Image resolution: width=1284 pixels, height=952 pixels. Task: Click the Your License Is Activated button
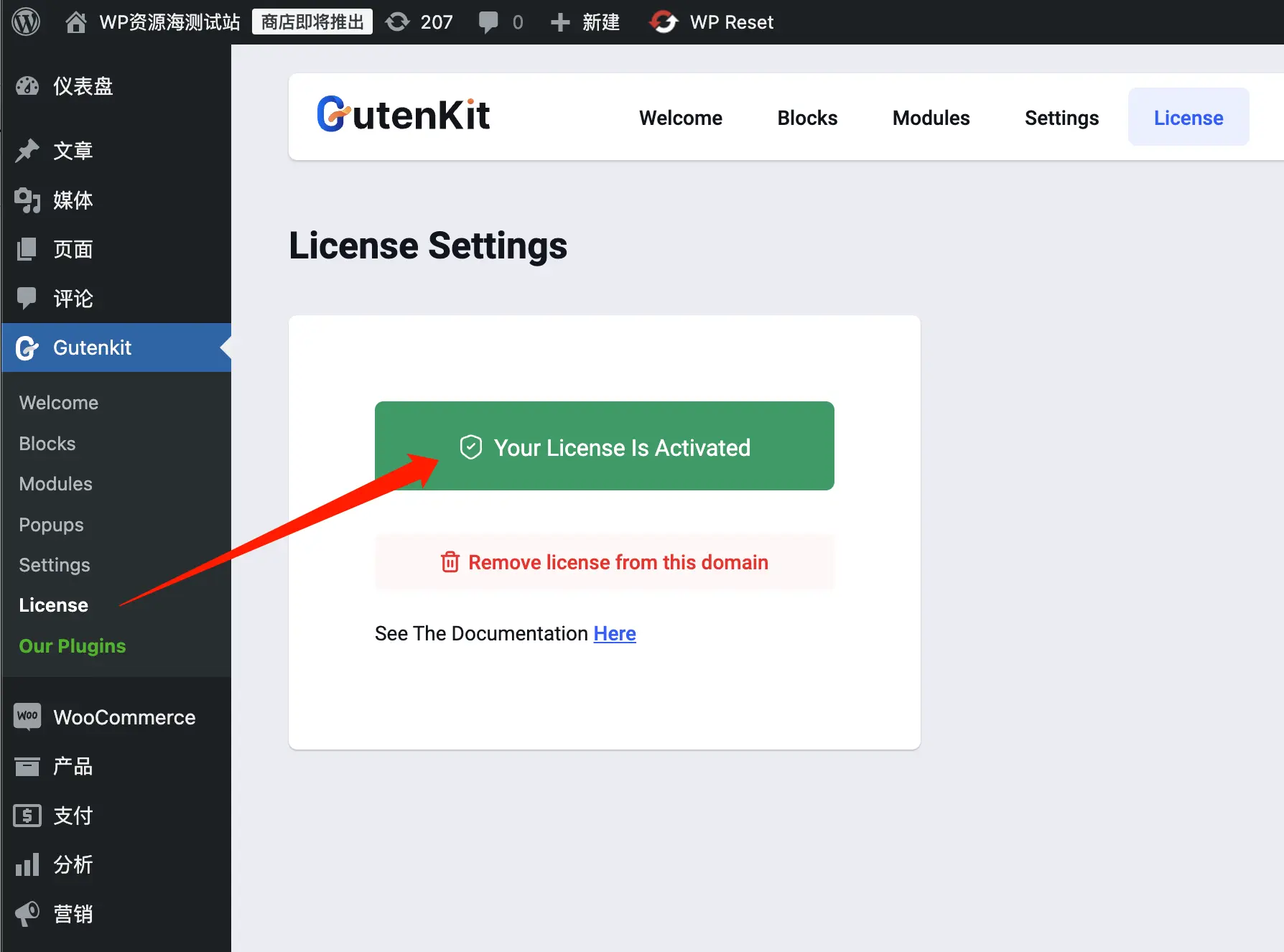tap(605, 446)
